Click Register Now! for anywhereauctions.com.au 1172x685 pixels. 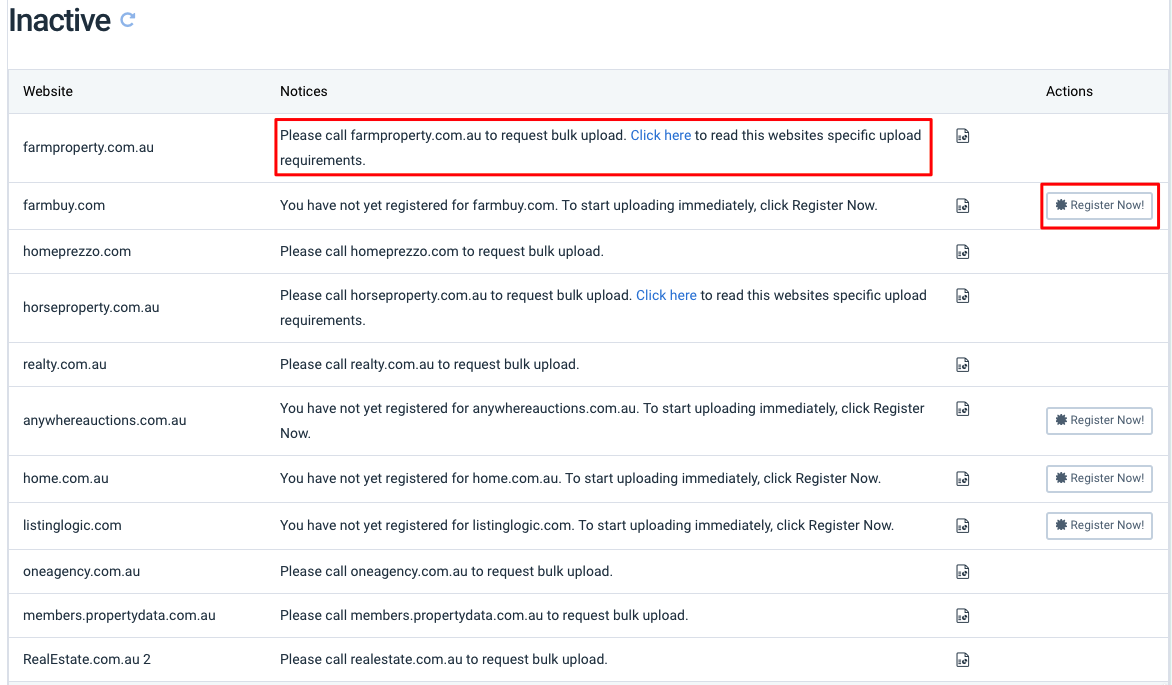click(x=1099, y=420)
